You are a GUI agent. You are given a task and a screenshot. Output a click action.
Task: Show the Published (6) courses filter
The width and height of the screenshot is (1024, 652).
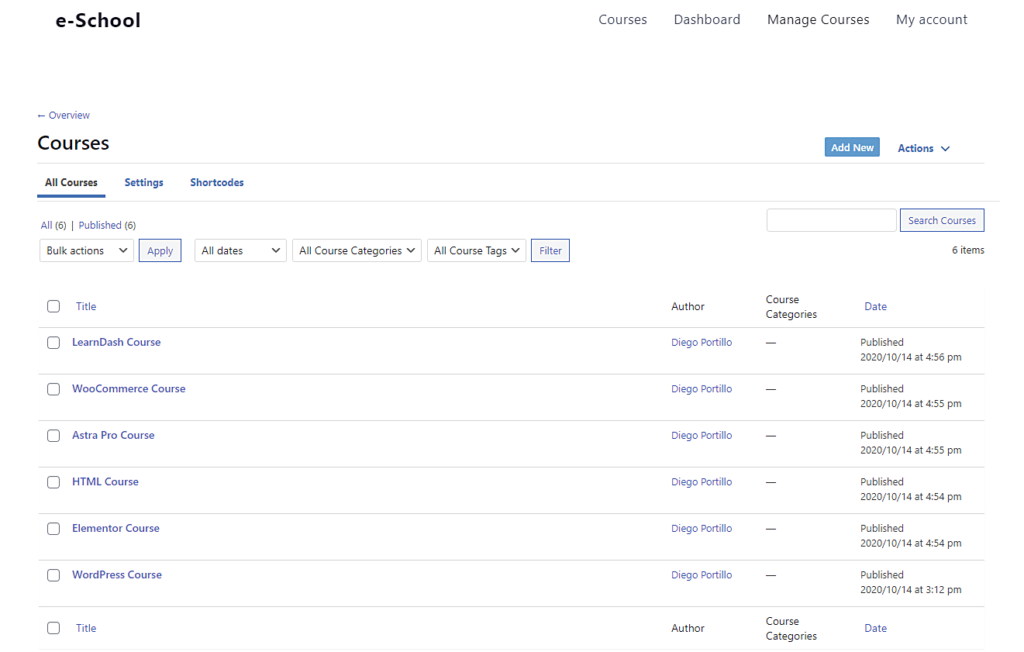107,225
